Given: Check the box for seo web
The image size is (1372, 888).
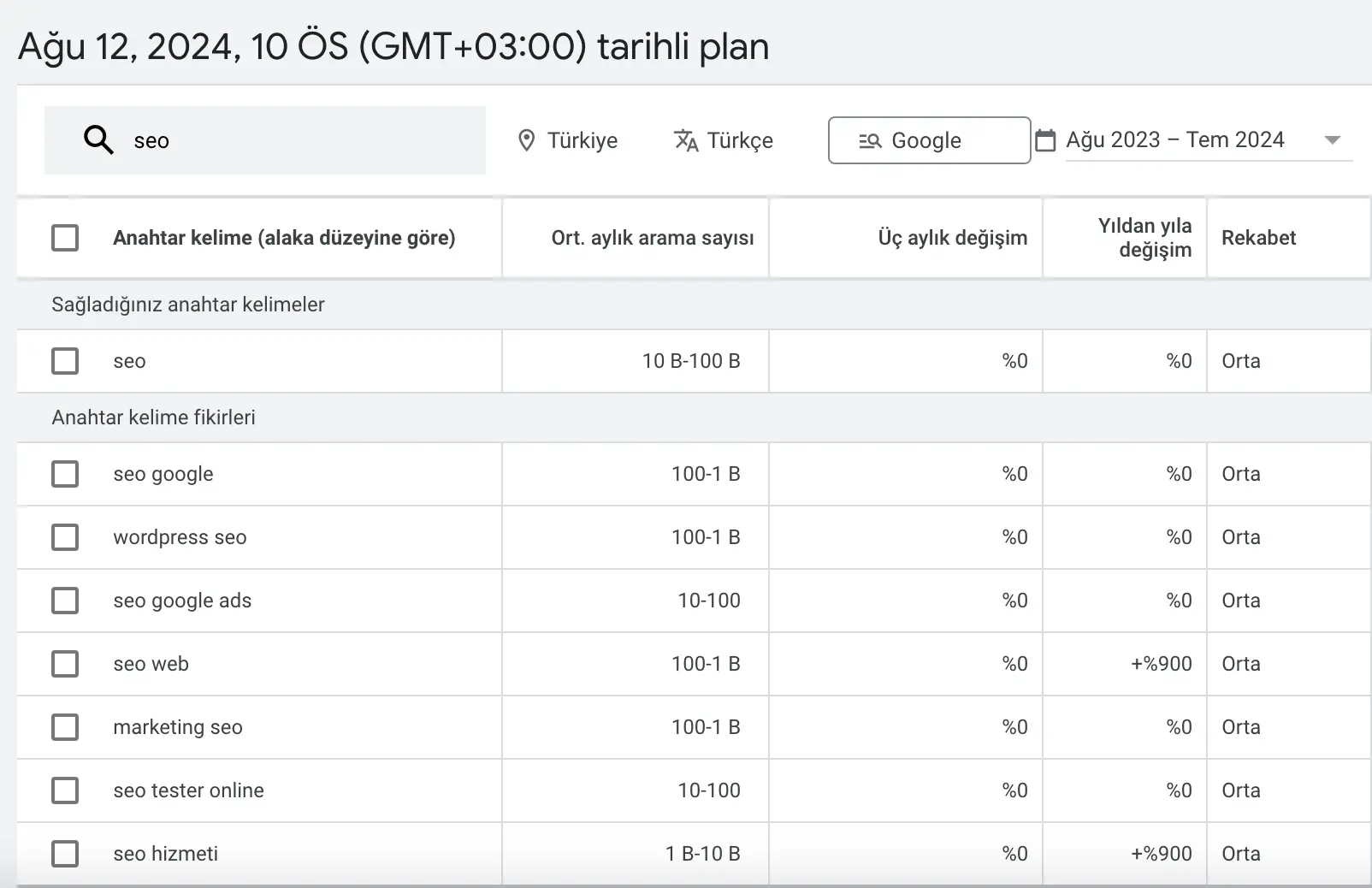Looking at the screenshot, I should pos(65,664).
